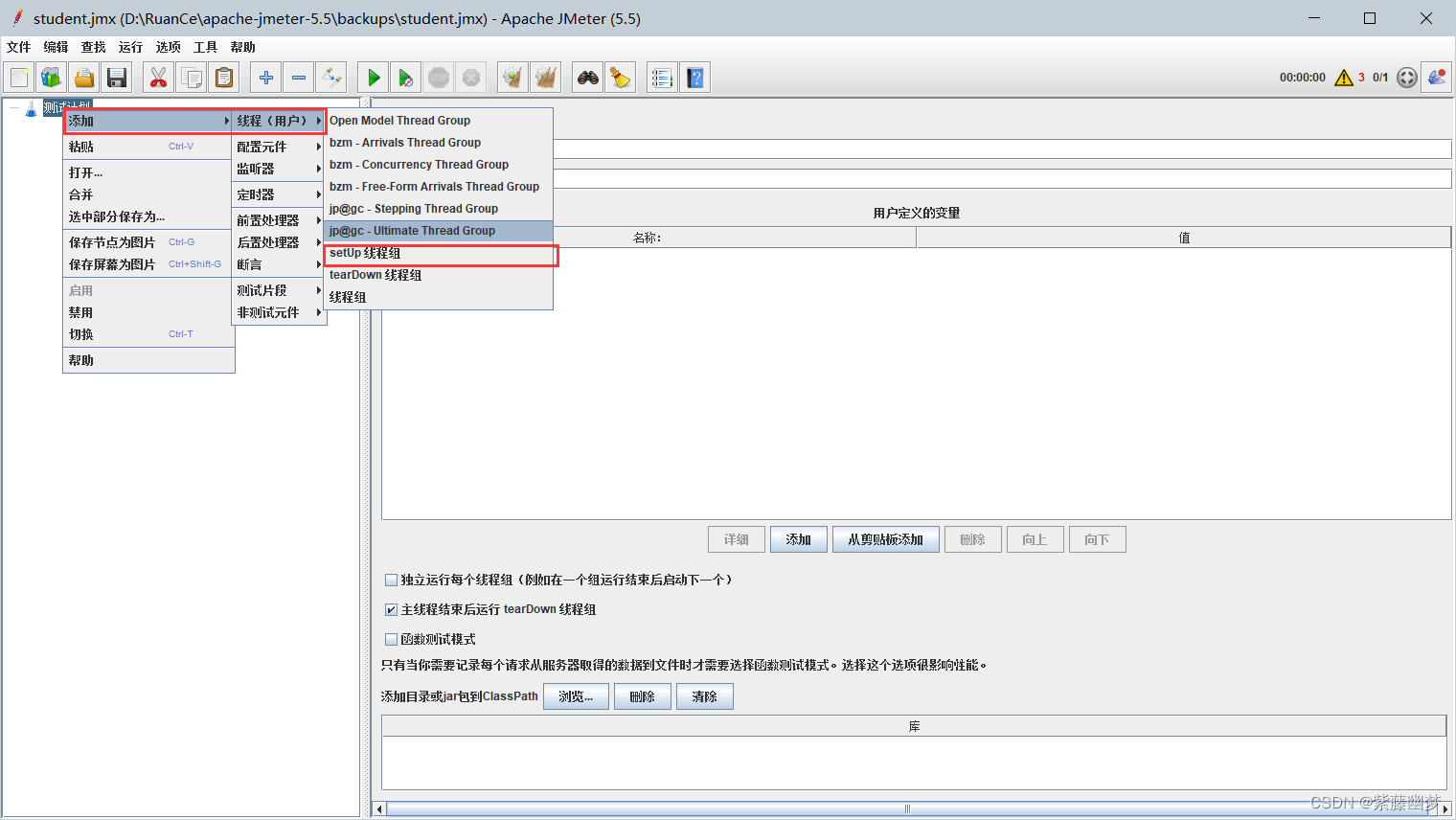The image size is (1456, 820).
Task: Click the Collapse All minus icon
Action: (299, 78)
